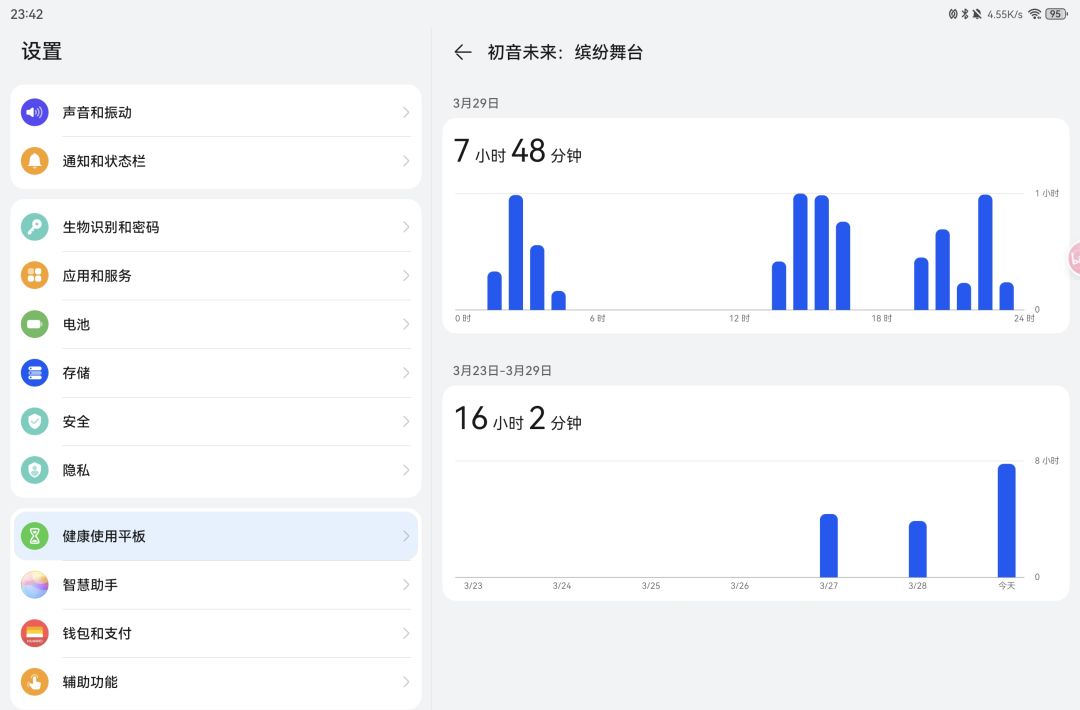Tap the 通知和状态栏 bell icon
1080x710 pixels.
[x=34, y=161]
